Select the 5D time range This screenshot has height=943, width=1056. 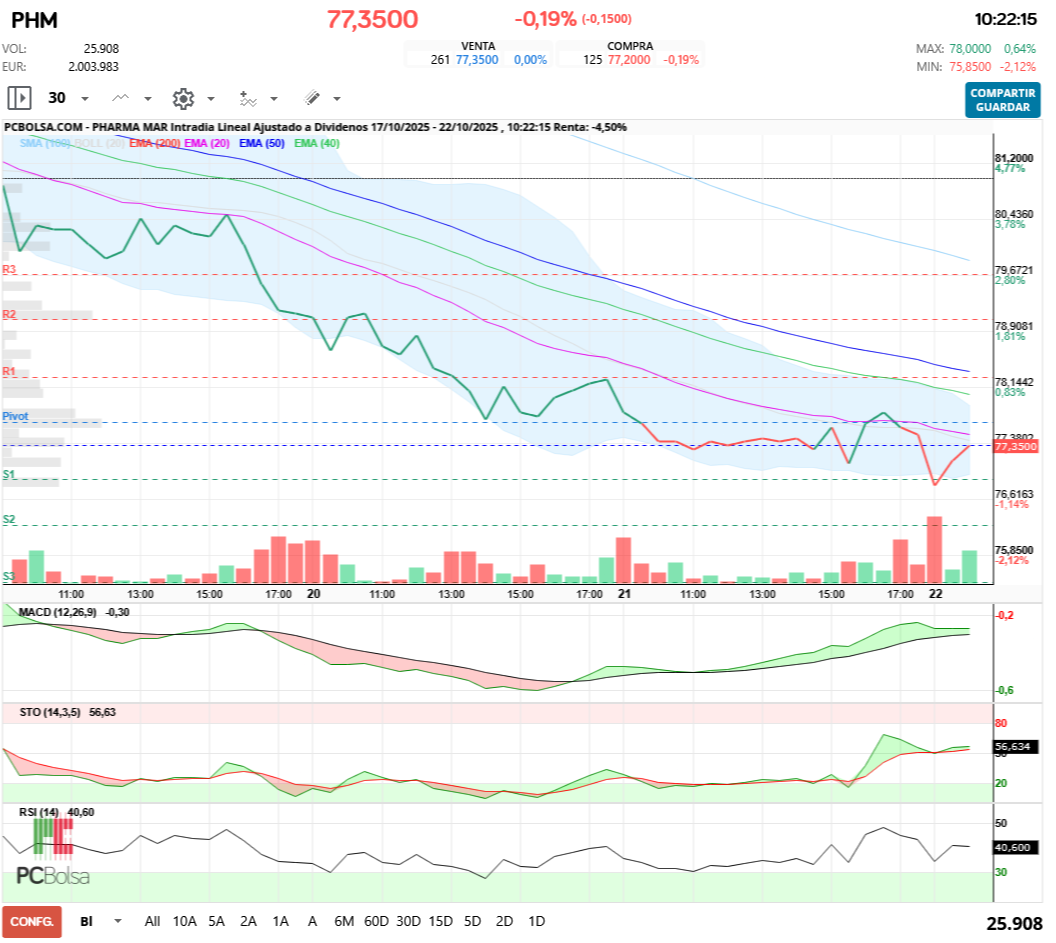tap(472, 921)
